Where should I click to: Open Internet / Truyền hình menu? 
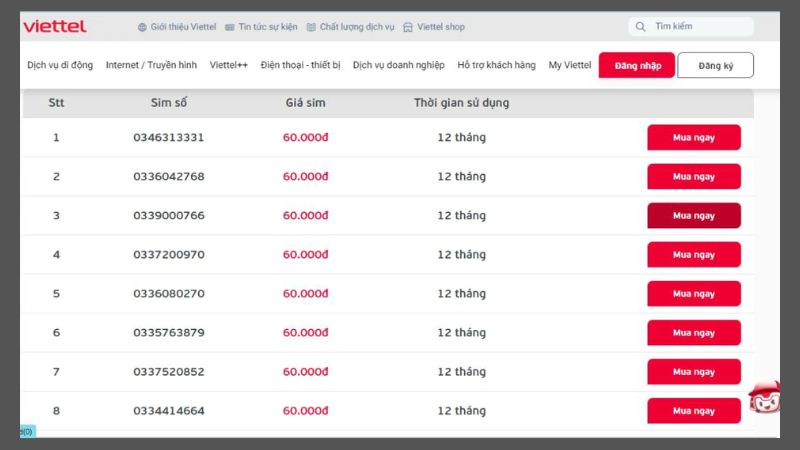(151, 65)
